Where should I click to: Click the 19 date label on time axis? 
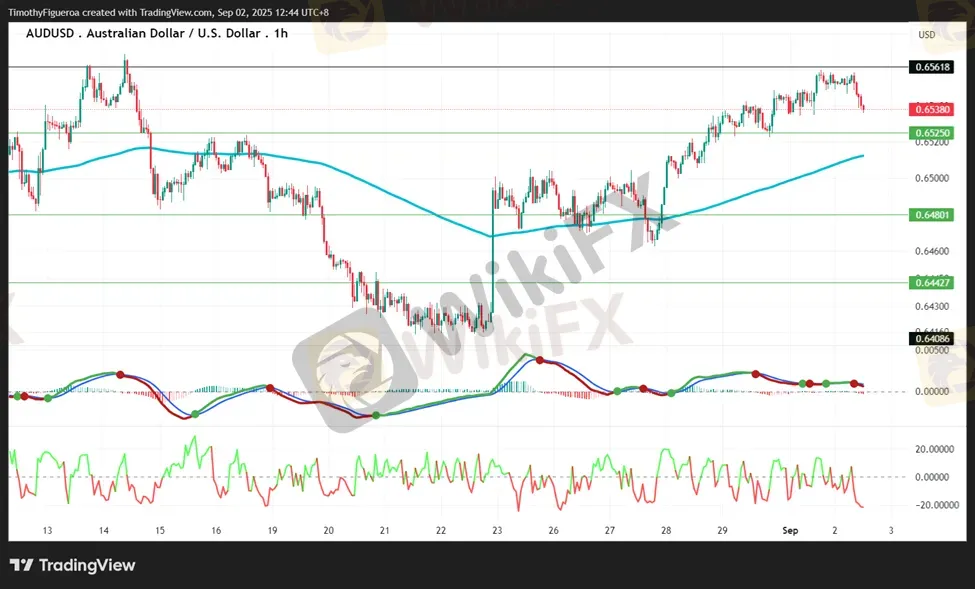(272, 531)
